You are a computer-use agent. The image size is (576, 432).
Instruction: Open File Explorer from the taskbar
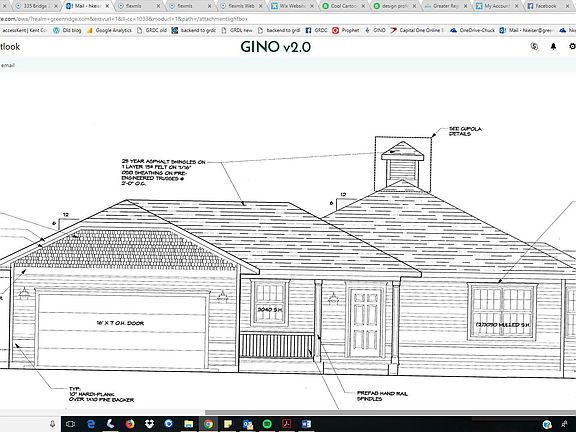[188, 424]
